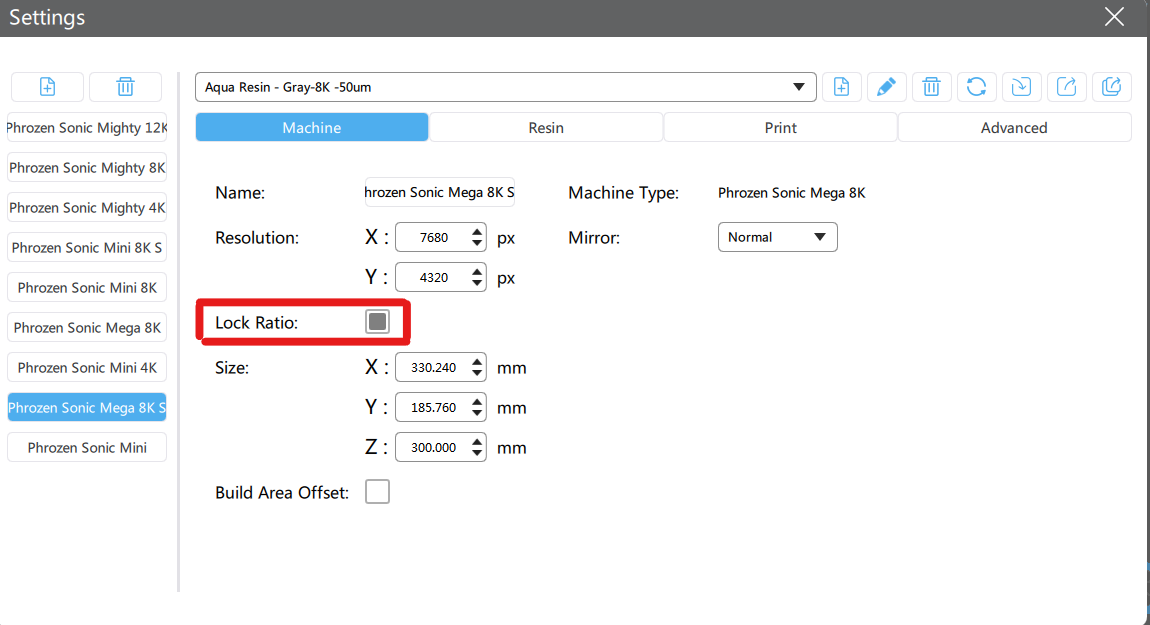
Task: Add a new machine in left sidebar
Action: (47, 87)
